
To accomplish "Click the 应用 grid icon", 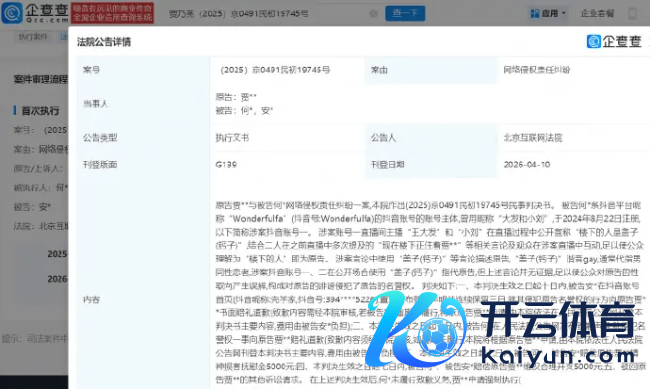I will click(x=535, y=14).
